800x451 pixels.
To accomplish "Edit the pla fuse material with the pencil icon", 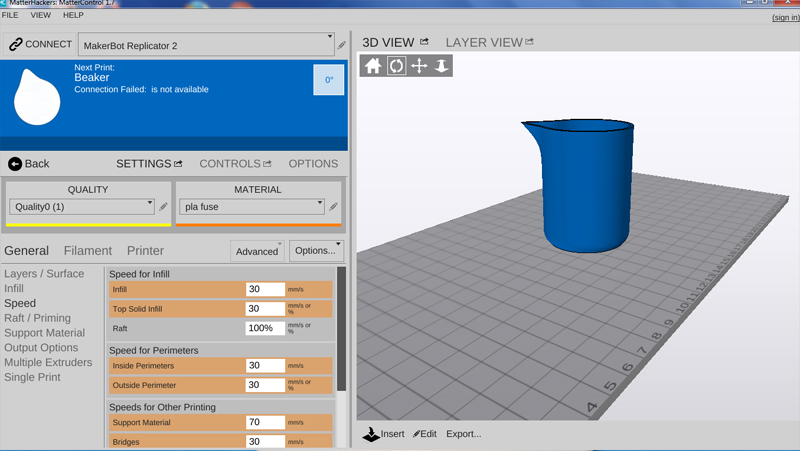I will 333,207.
